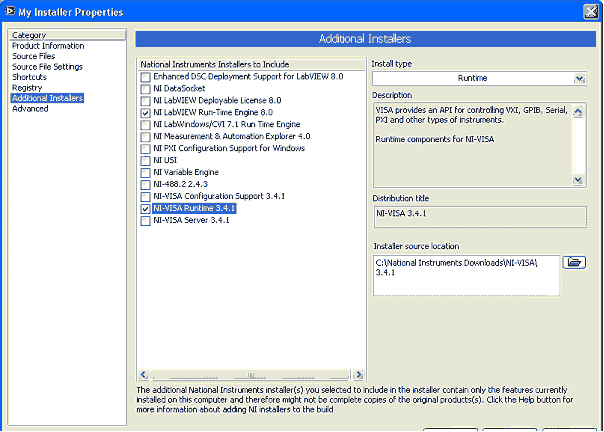
Task: Select NI Variable Engine row text
Action: click(x=186, y=172)
